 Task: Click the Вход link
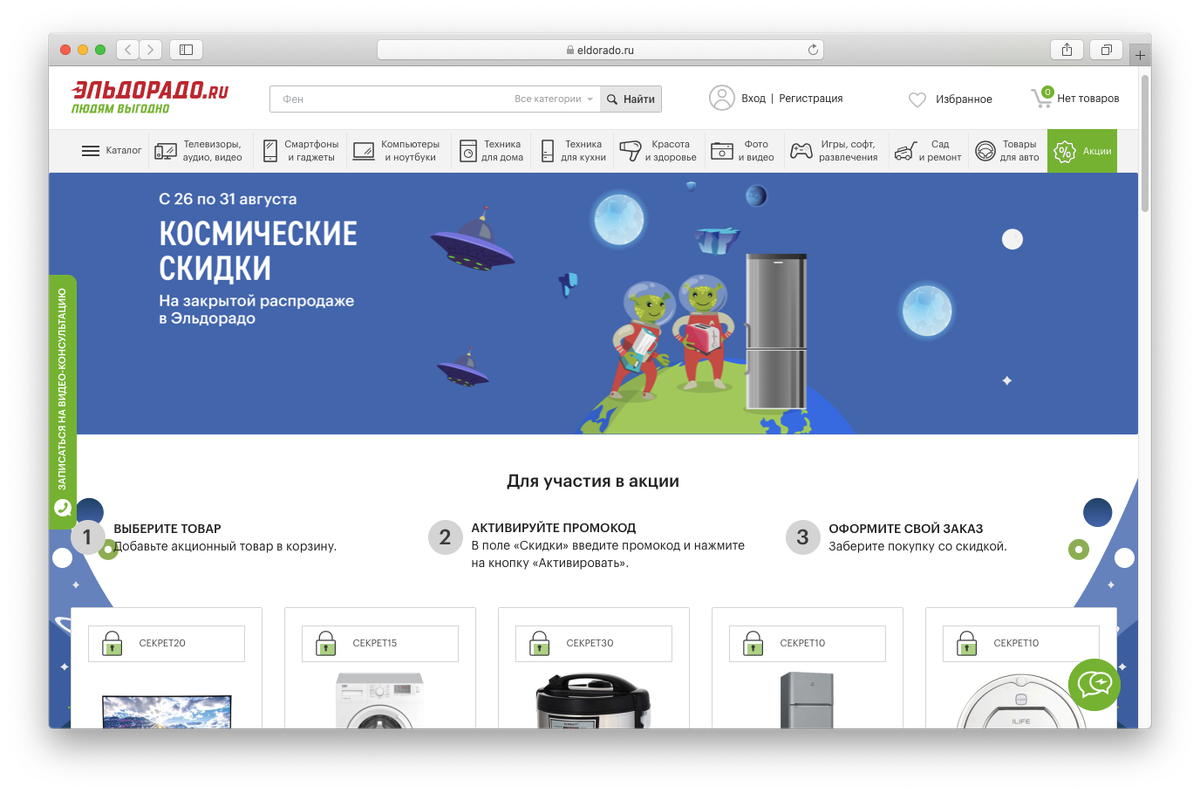[753, 98]
